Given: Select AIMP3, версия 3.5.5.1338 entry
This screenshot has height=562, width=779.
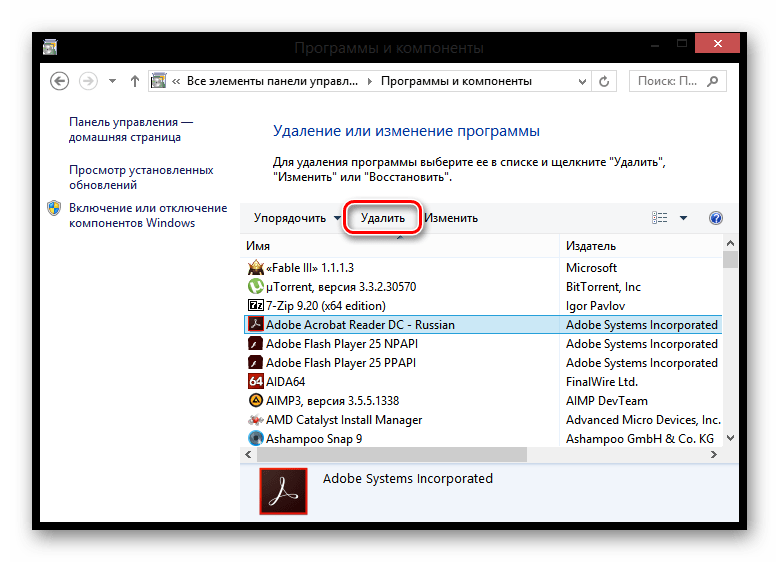Looking at the screenshot, I should [332, 401].
